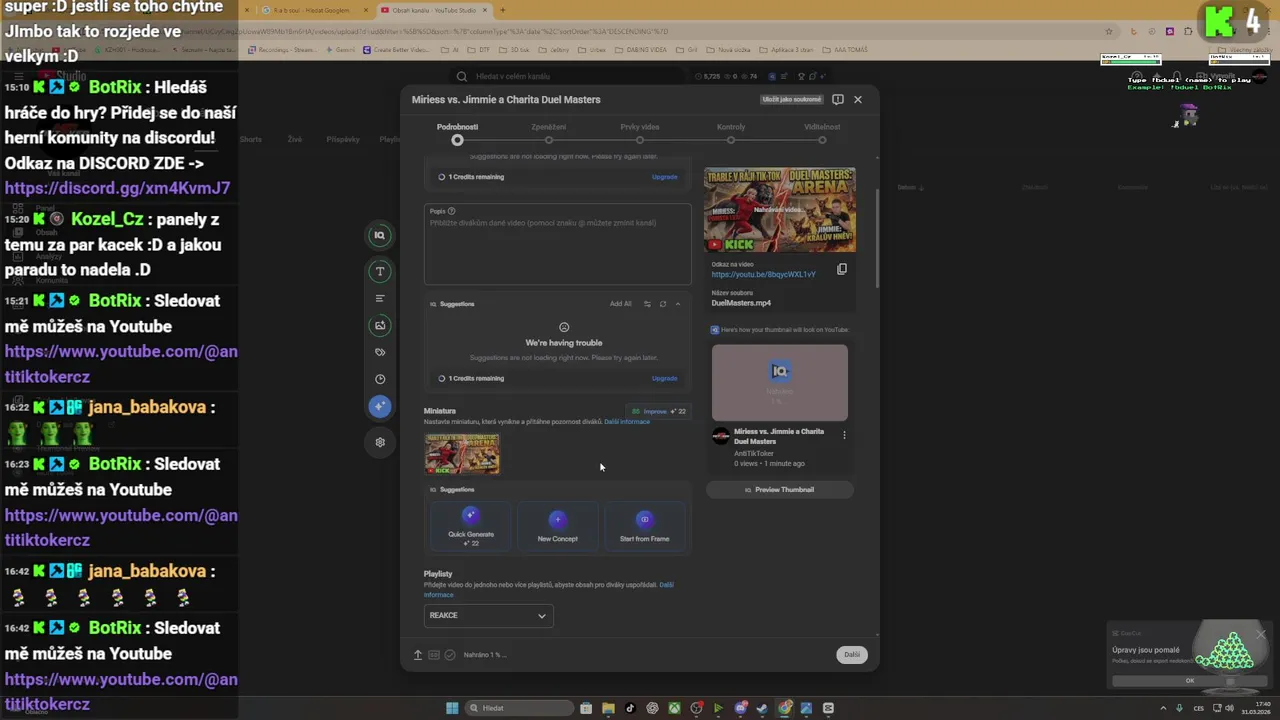This screenshot has height=720, width=1280.
Task: Open the REAKCE playlist dropdown
Action: (x=488, y=616)
